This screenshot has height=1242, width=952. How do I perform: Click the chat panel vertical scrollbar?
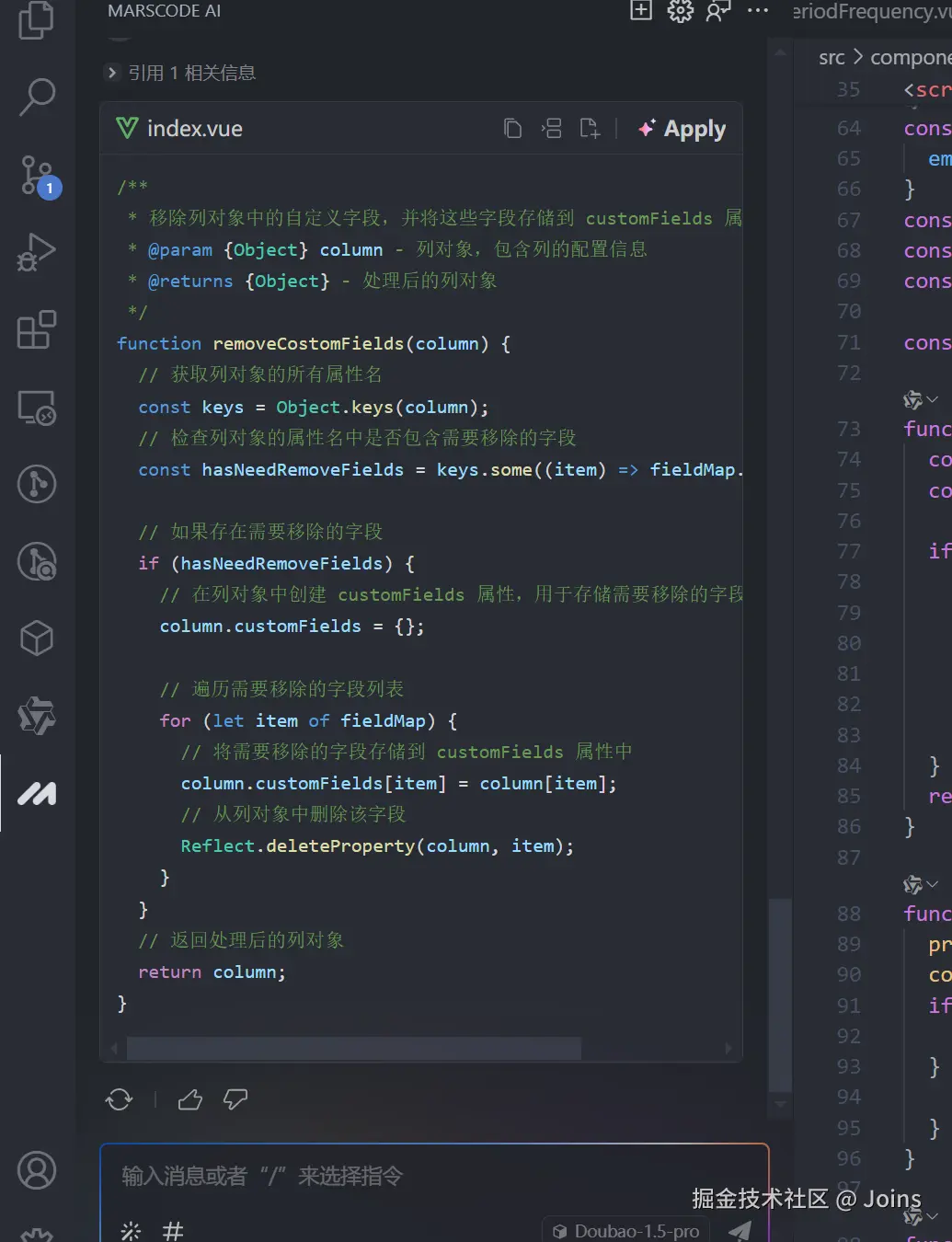point(780,994)
